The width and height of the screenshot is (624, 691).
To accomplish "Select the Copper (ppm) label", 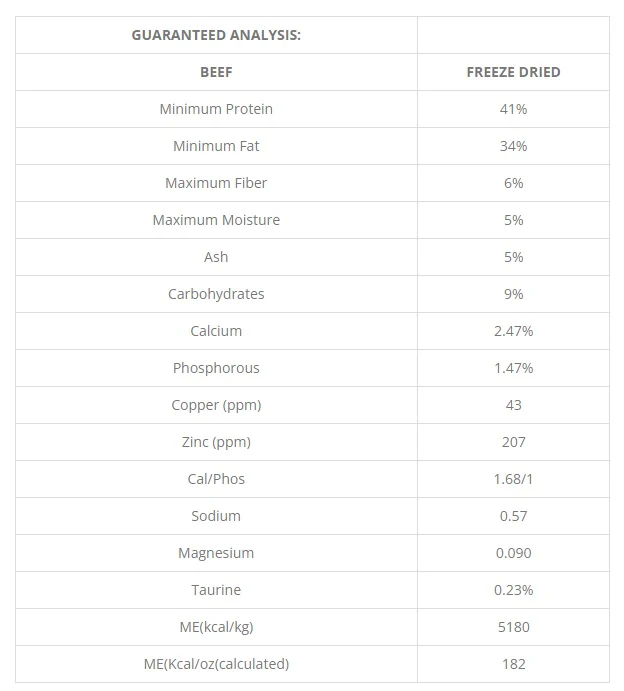I will [x=216, y=405].
